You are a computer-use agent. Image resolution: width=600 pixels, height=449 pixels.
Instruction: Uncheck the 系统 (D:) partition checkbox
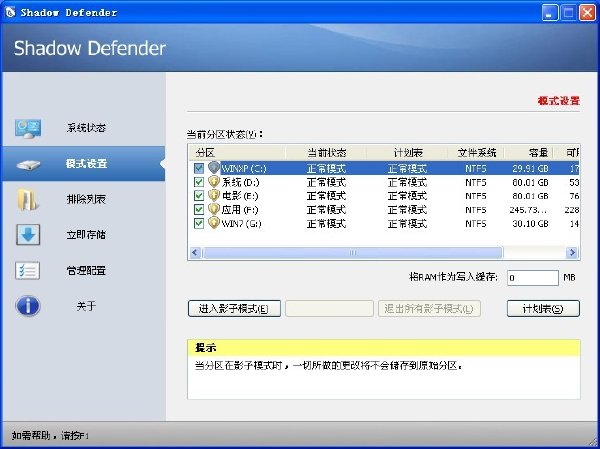[x=199, y=182]
